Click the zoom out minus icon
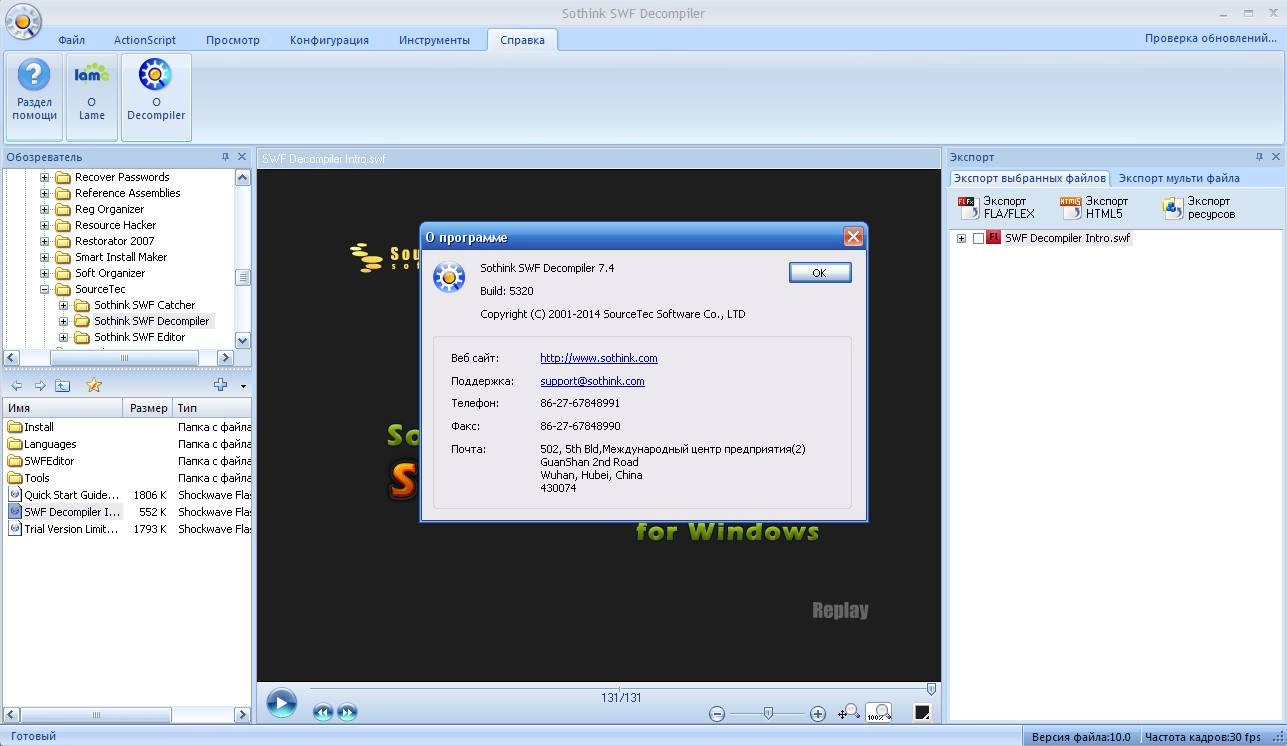 coord(717,713)
